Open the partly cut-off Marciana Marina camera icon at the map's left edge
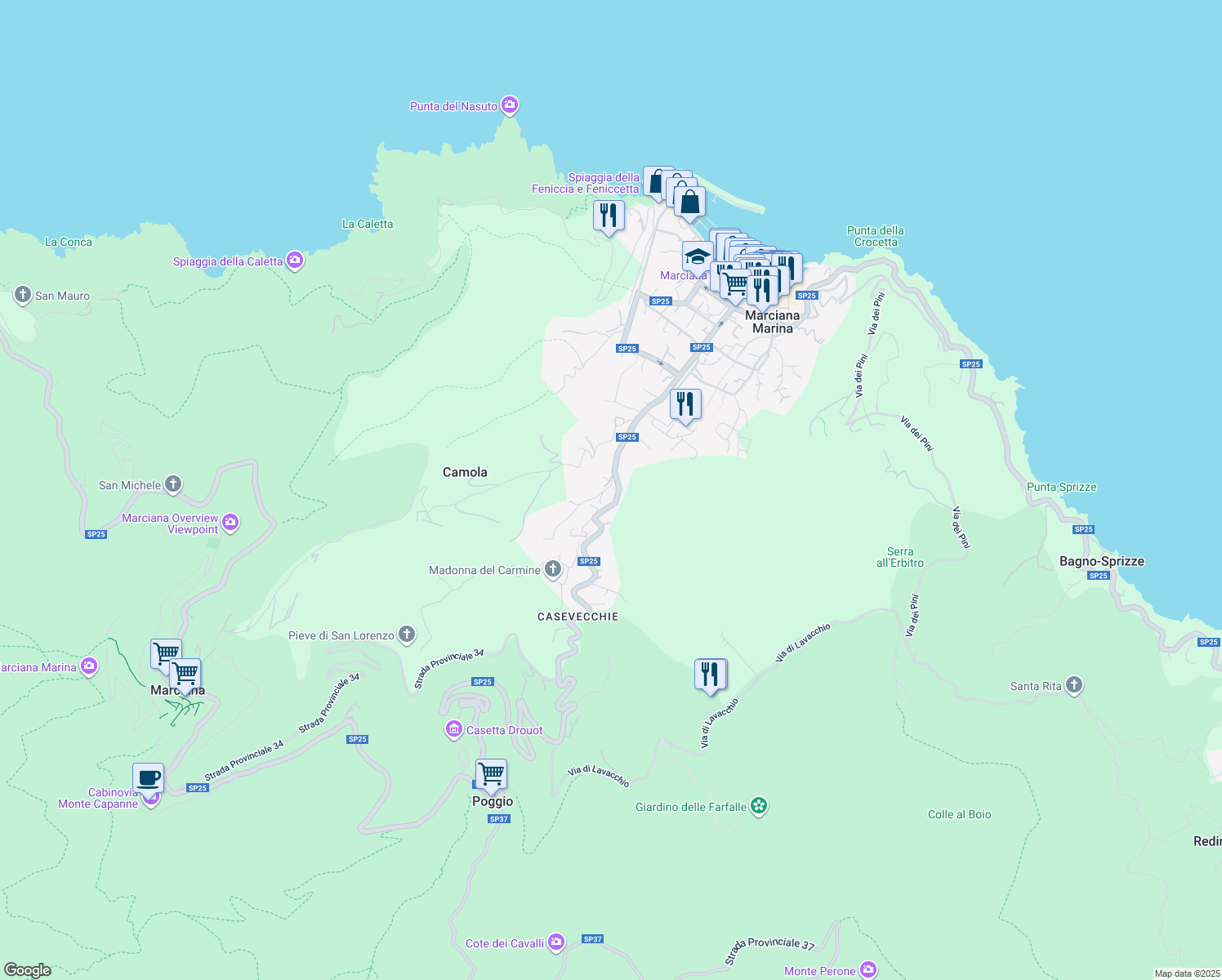This screenshot has width=1222, height=980. tap(89, 666)
